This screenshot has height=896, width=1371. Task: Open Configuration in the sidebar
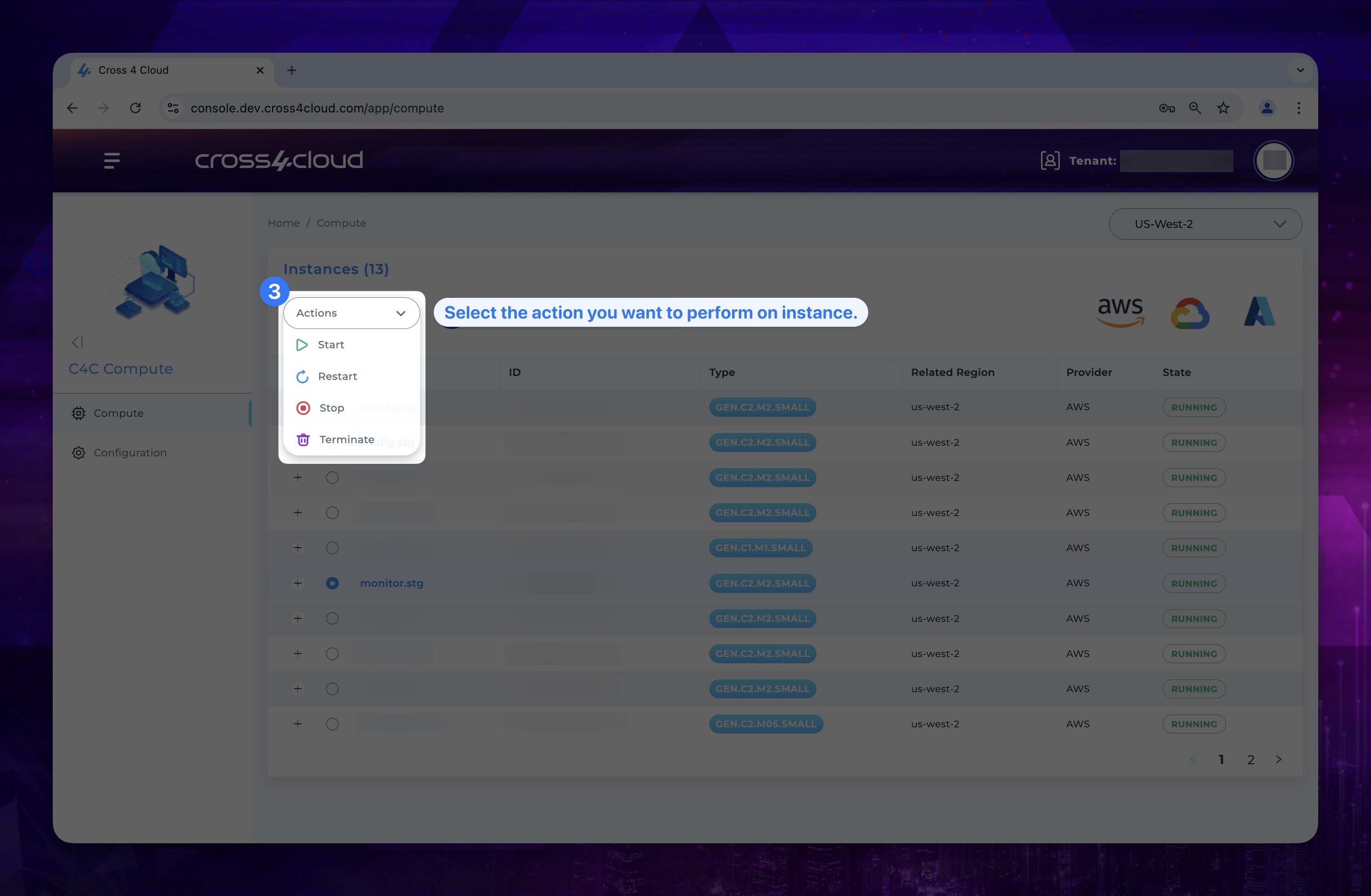coord(152,453)
